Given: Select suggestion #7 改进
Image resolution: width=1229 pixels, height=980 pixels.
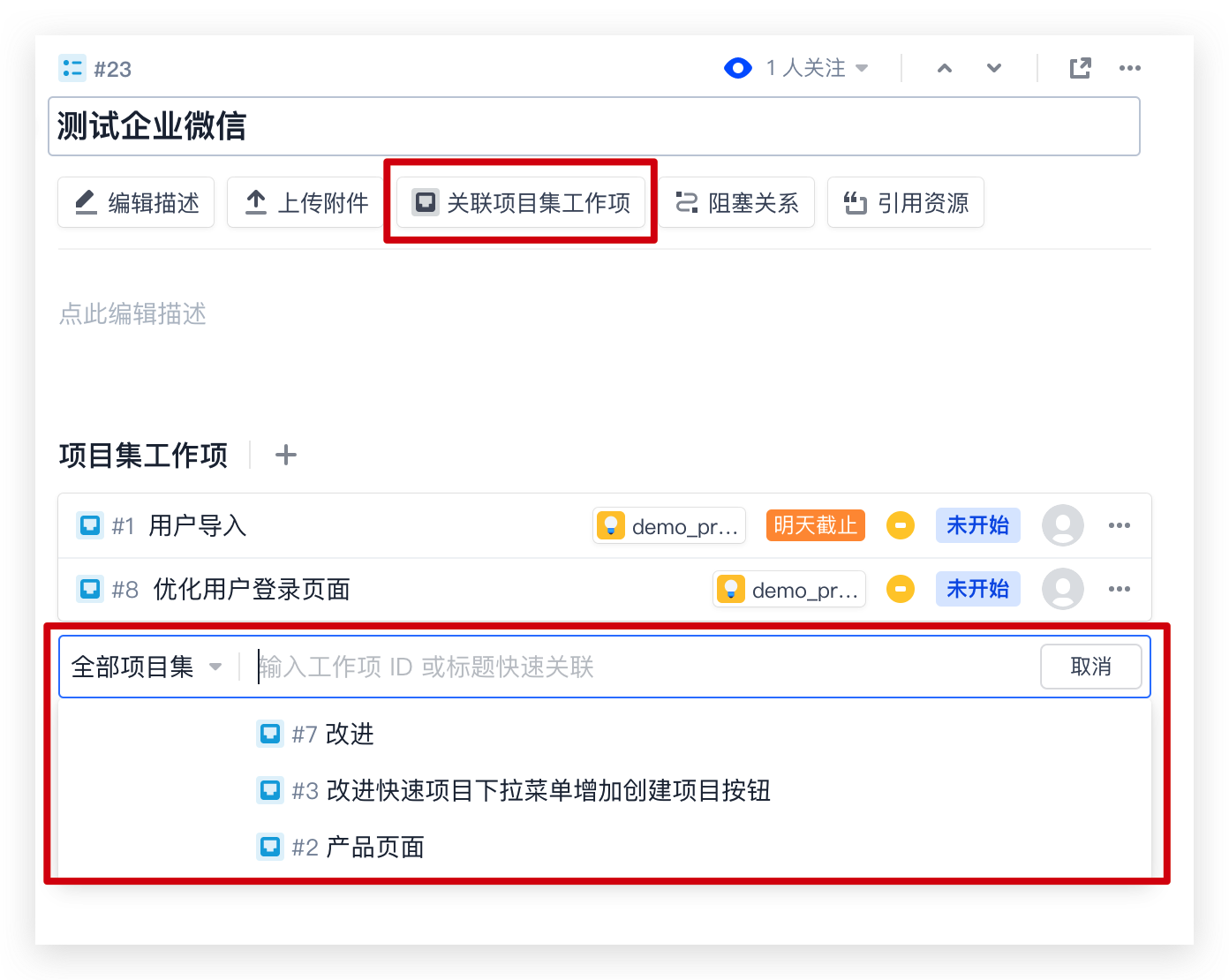Looking at the screenshot, I should point(605,734).
